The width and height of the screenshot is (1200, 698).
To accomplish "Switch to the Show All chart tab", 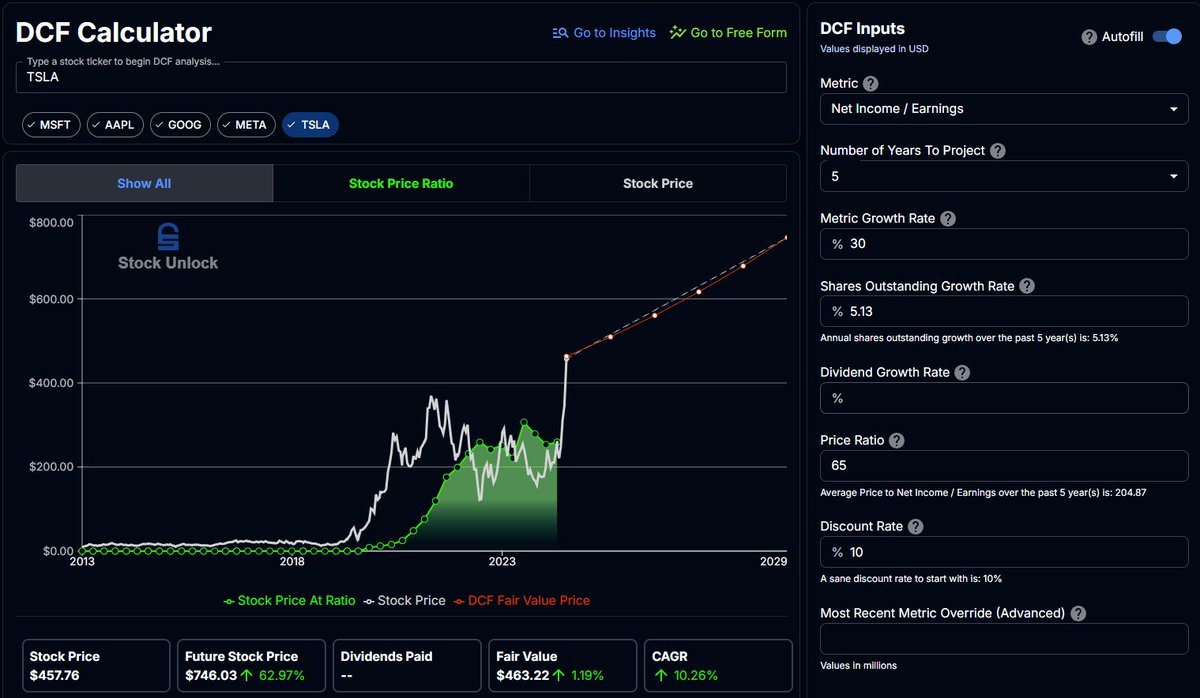I will point(144,184).
